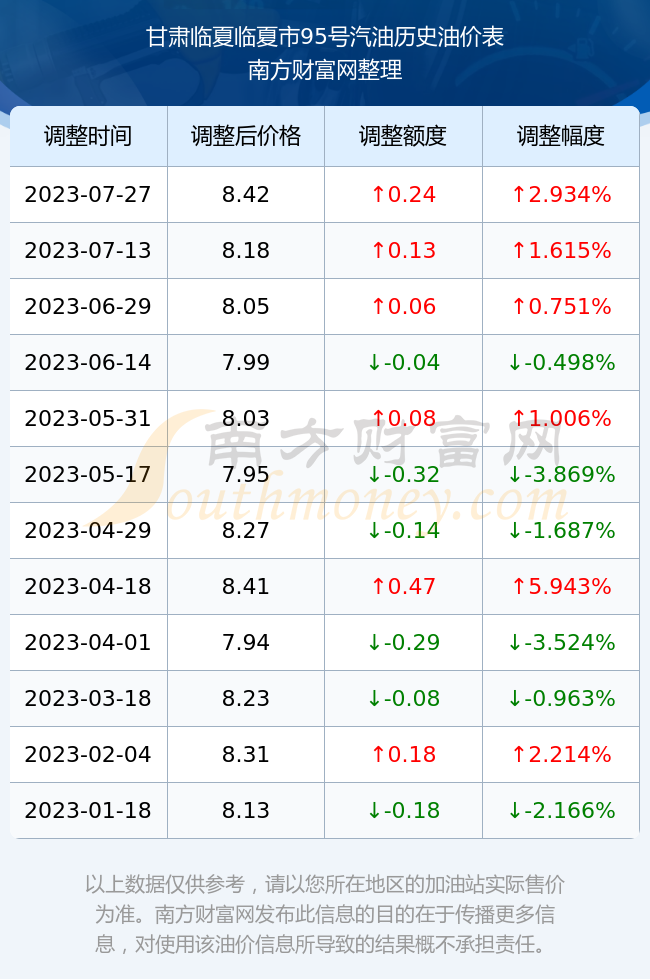Select the ↑0.24 adjustment value
650x980 pixels.
pos(403,194)
